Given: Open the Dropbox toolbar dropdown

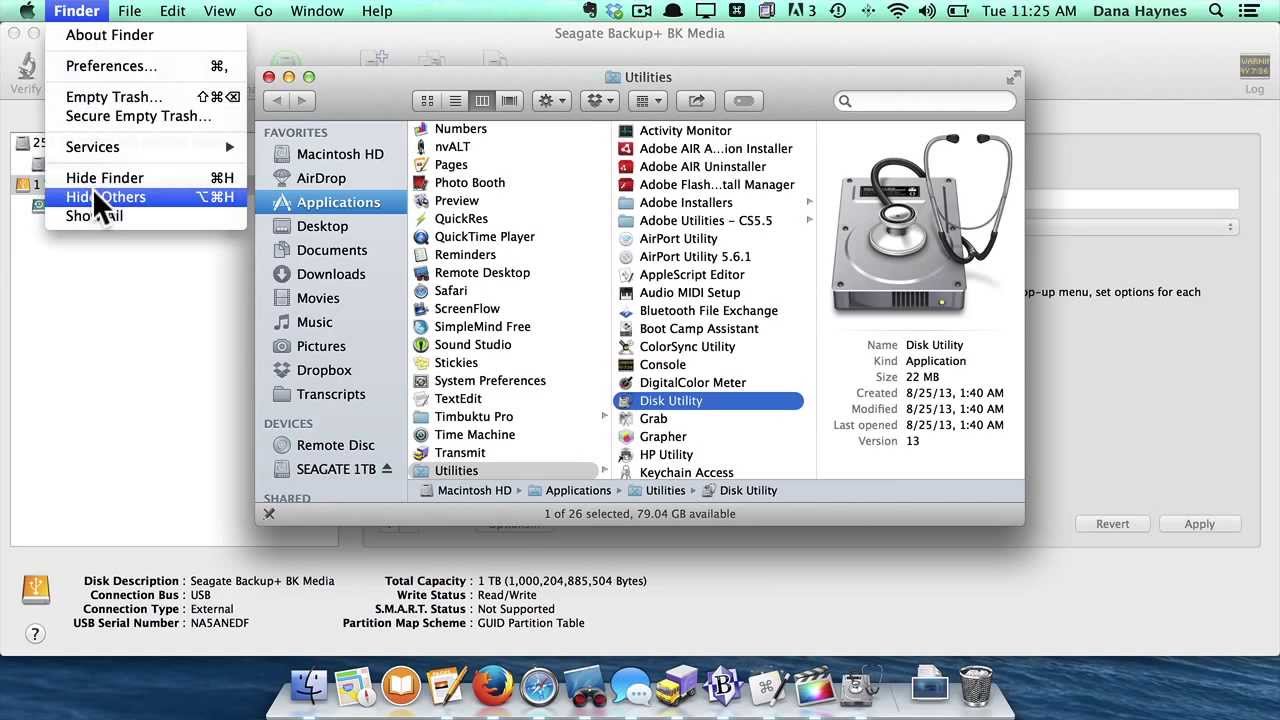Looking at the screenshot, I should click(x=601, y=101).
